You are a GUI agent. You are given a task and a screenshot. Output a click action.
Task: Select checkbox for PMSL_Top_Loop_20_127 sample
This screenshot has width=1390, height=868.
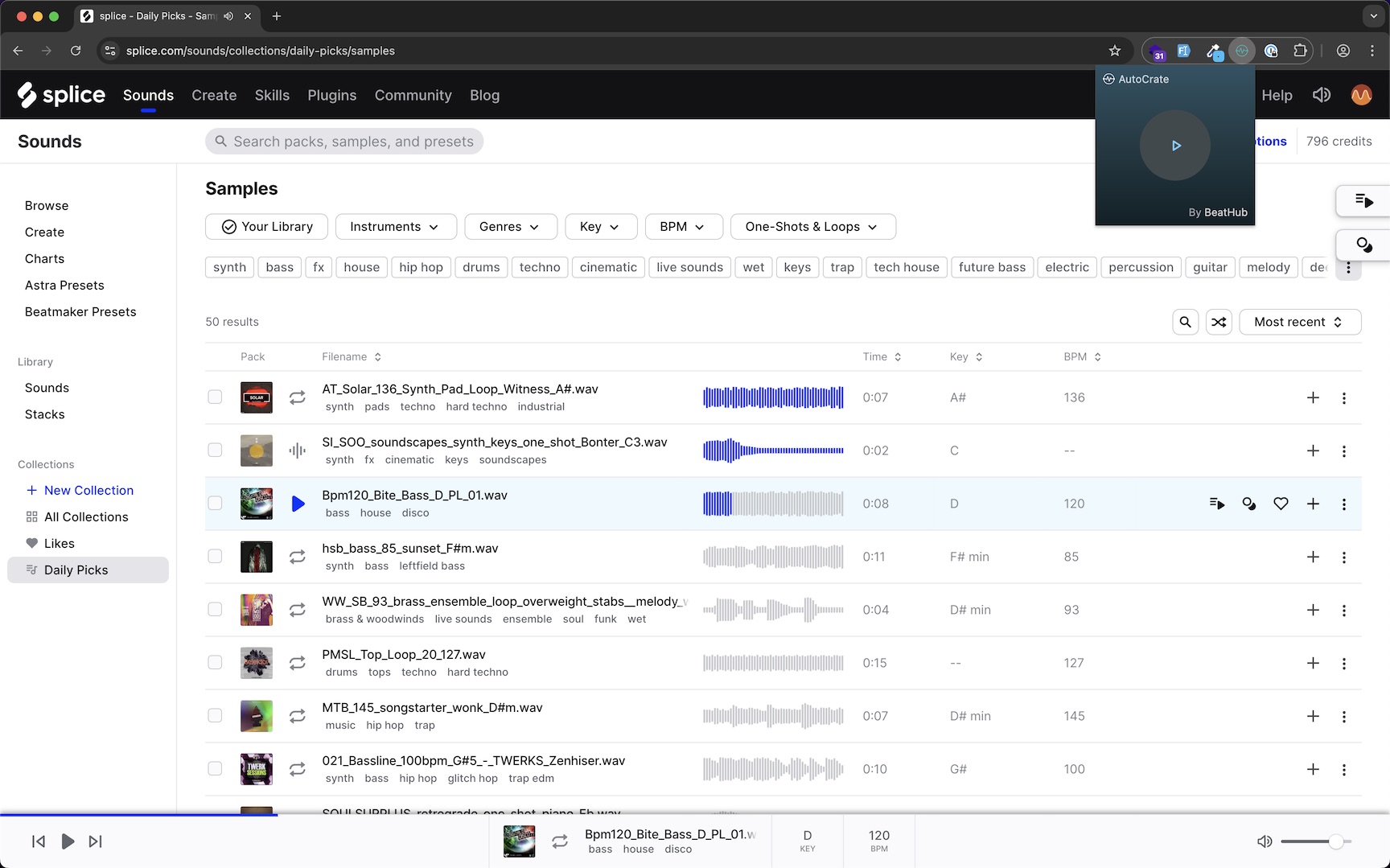(215, 662)
